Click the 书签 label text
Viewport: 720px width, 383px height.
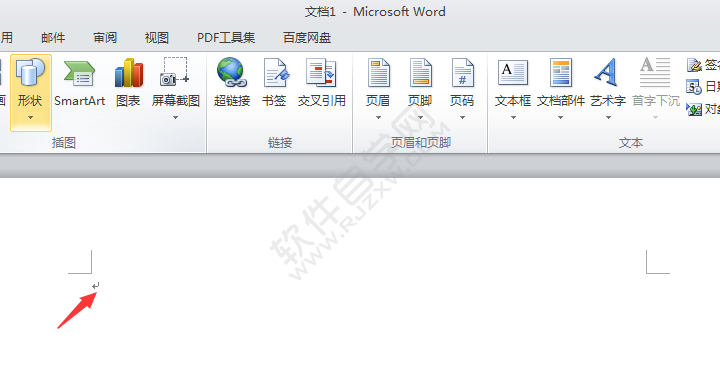[x=274, y=101]
